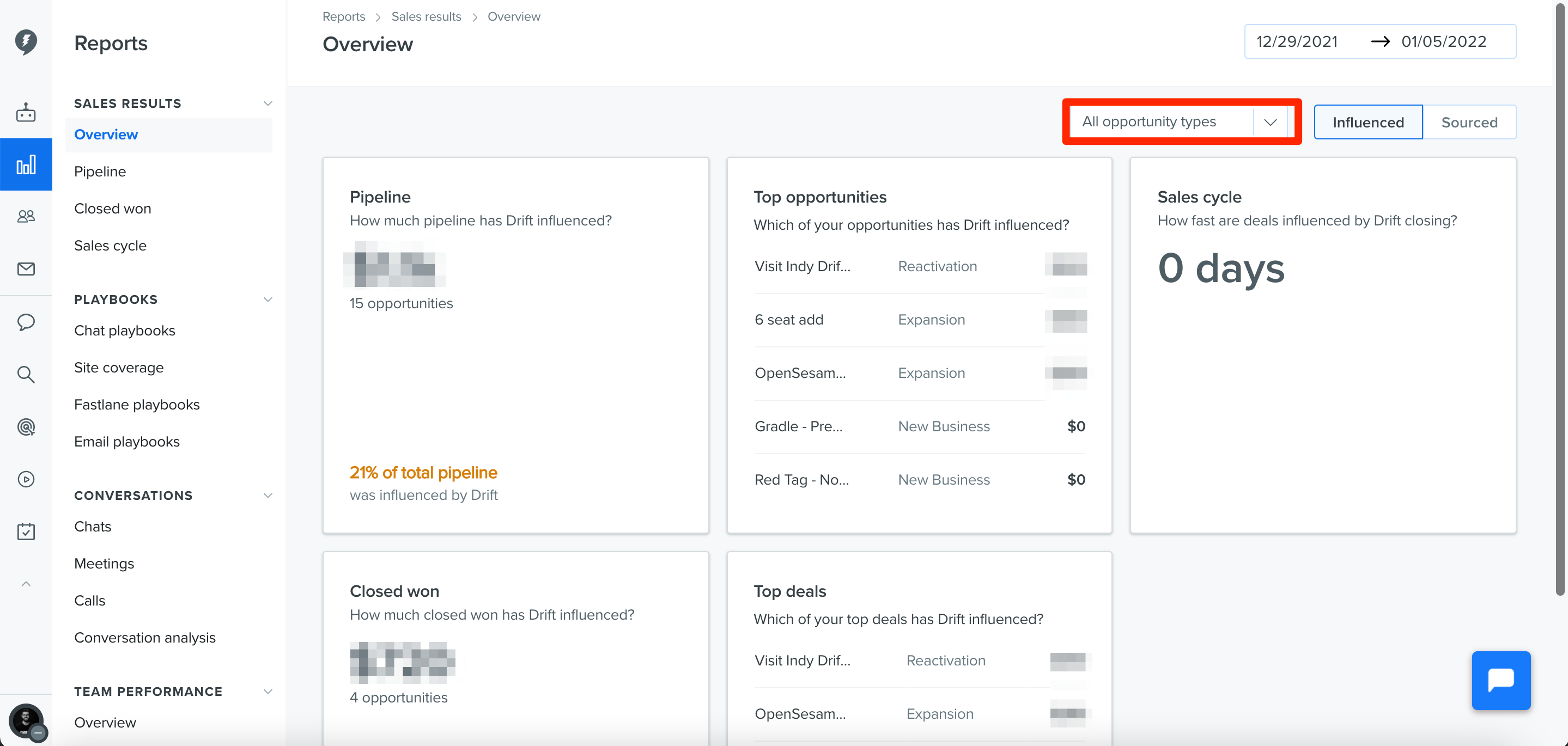This screenshot has height=746, width=1568.
Task: Click the Sales results breadcrumb link
Action: [x=426, y=16]
